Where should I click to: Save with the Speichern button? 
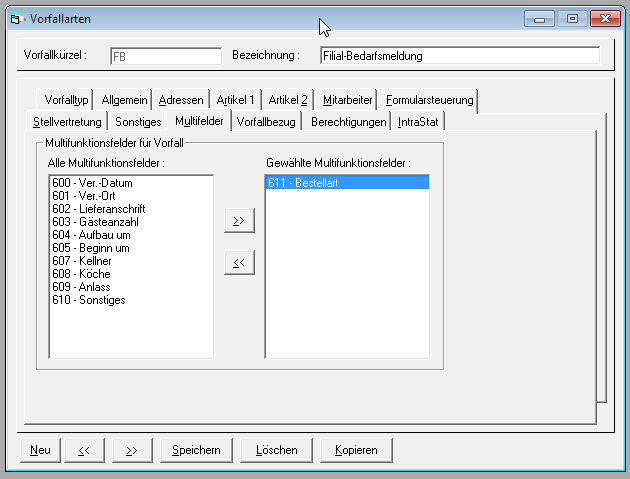point(196,450)
